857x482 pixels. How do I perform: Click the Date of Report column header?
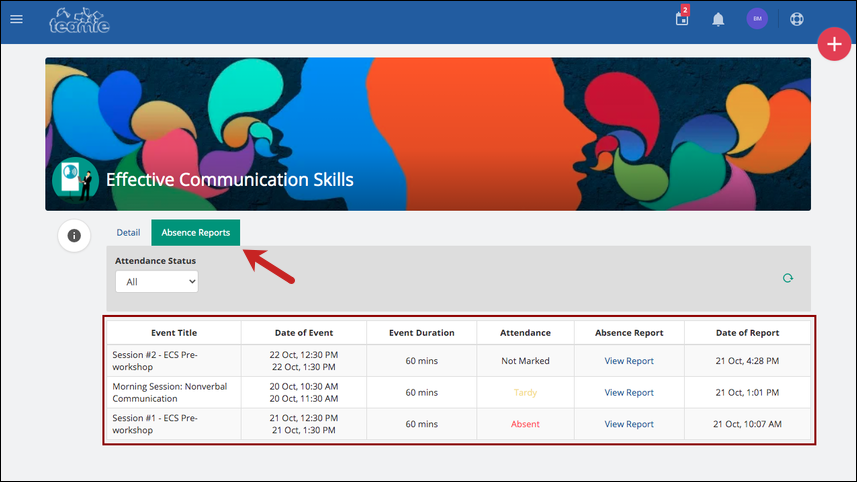pyautogui.click(x=747, y=333)
